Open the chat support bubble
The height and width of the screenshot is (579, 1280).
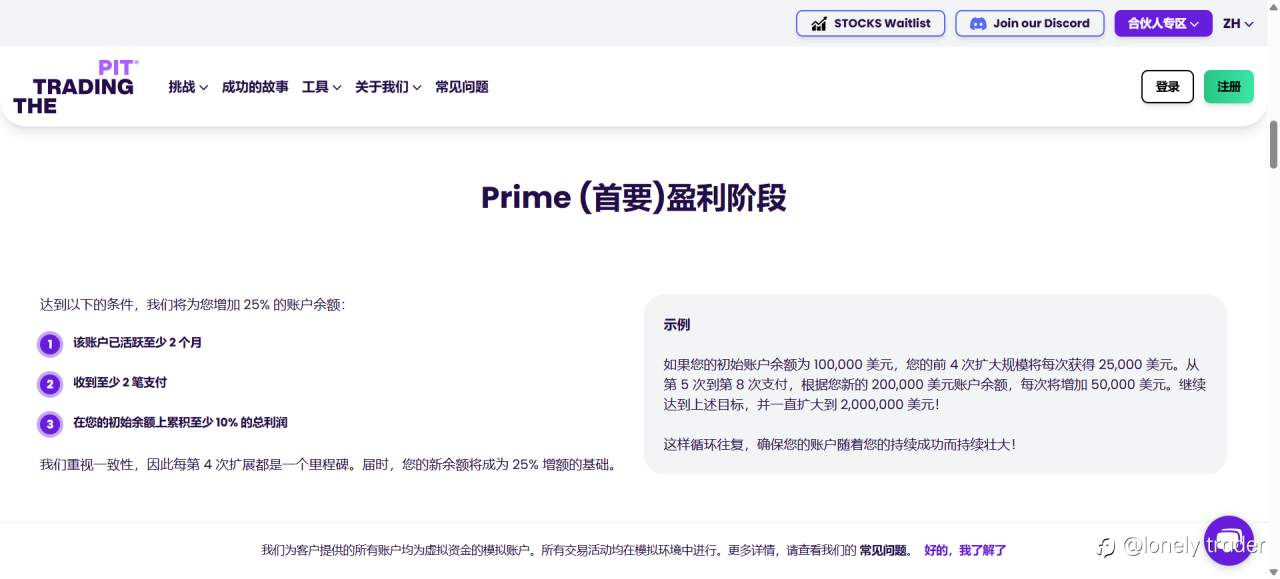[x=1228, y=541]
